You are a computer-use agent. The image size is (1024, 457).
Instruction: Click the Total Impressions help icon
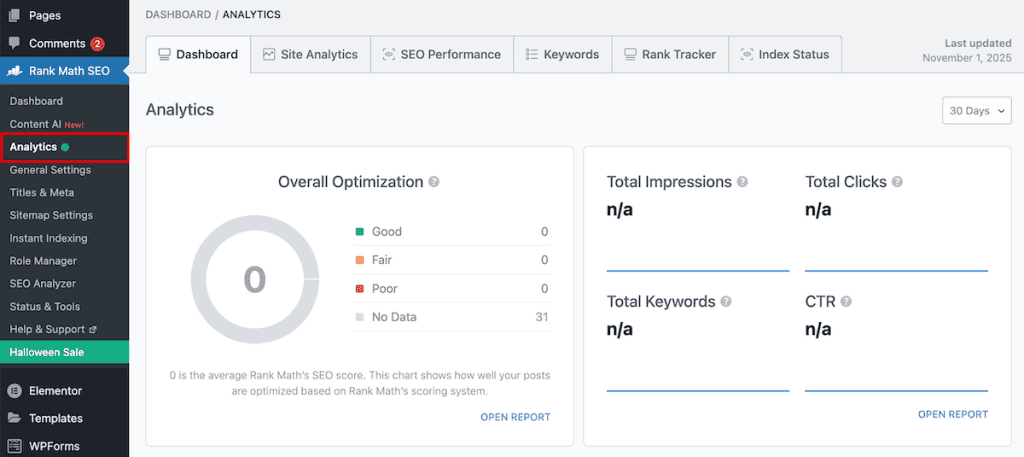[x=743, y=181]
